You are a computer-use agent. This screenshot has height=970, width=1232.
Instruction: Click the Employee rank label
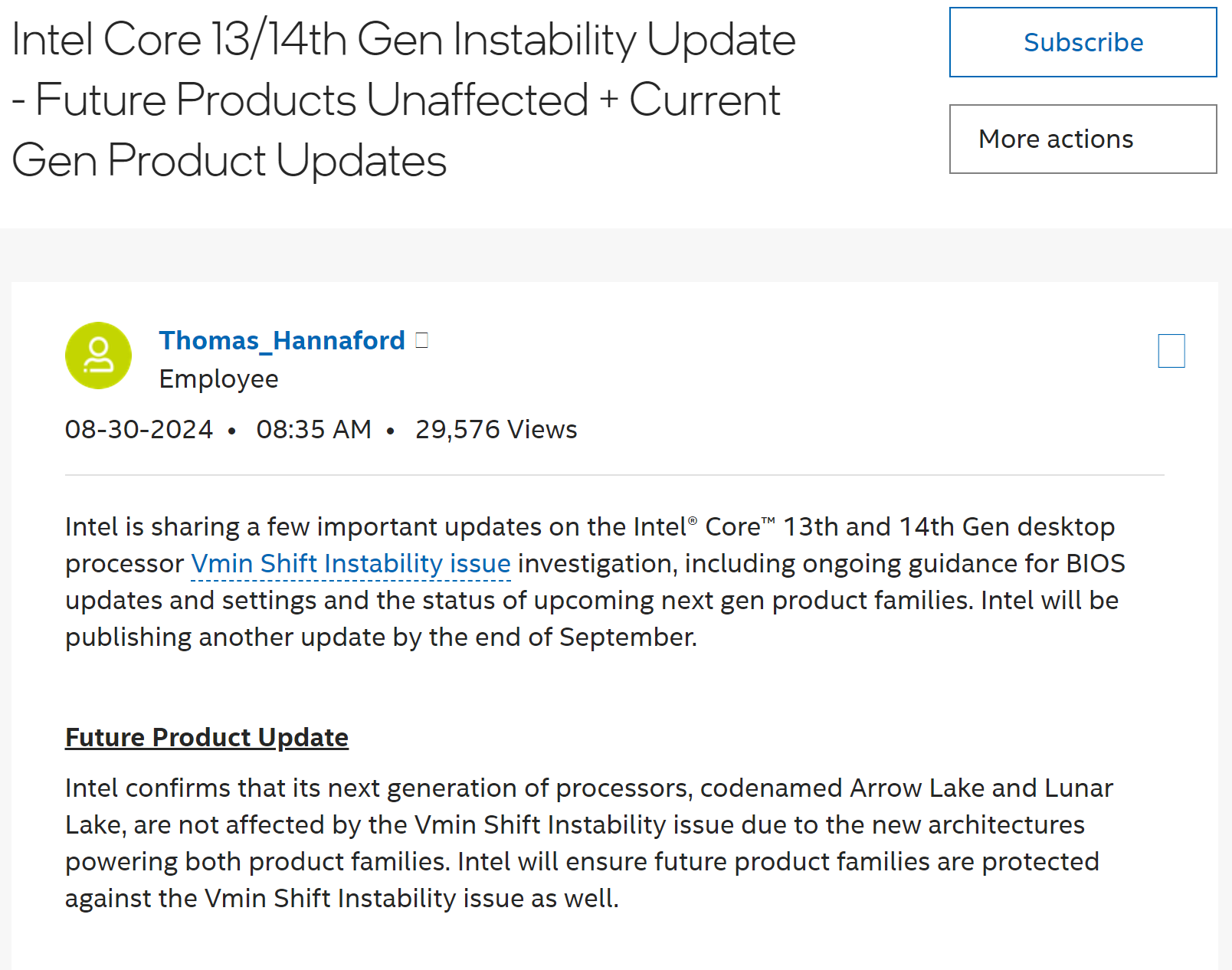(218, 379)
